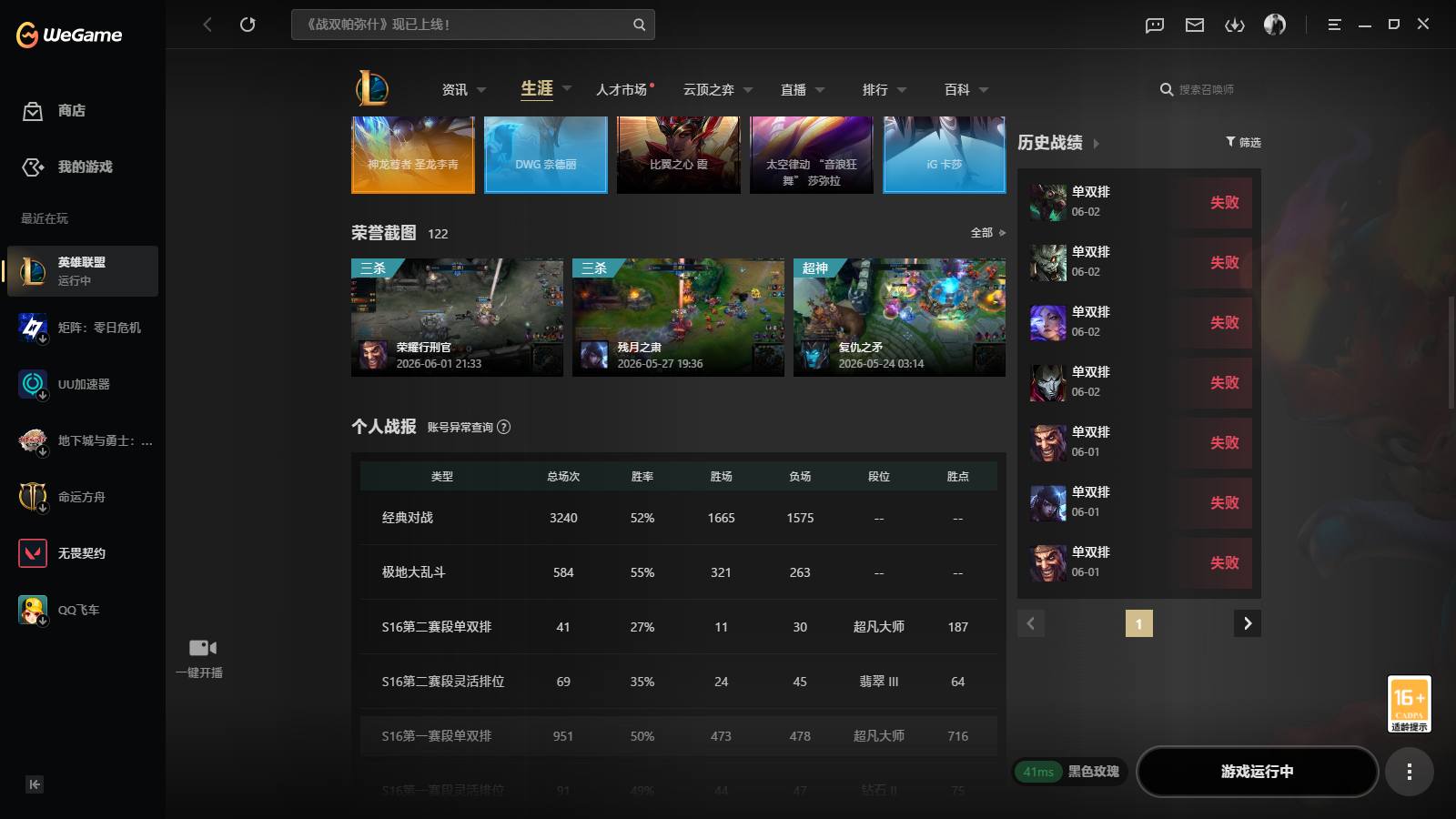Open the download manager icon

[1235, 25]
